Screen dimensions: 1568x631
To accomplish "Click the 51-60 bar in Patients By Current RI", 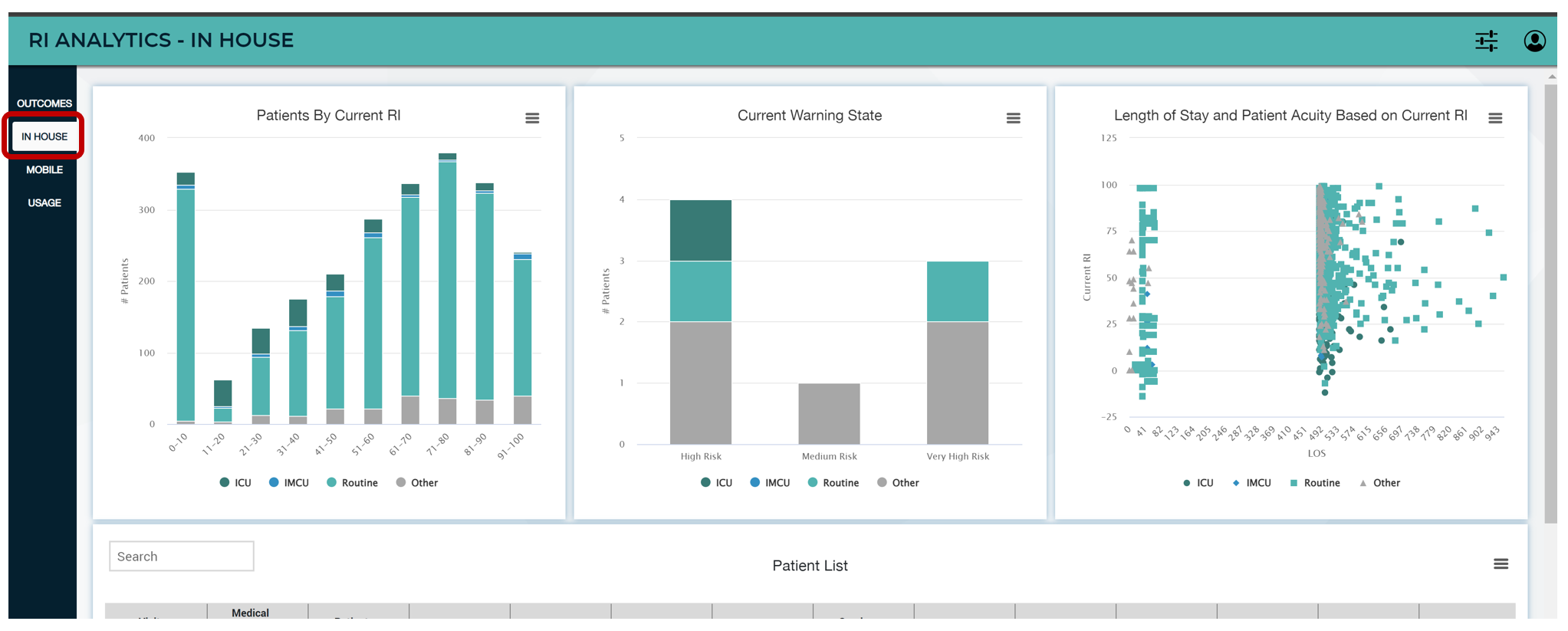I will point(373,322).
